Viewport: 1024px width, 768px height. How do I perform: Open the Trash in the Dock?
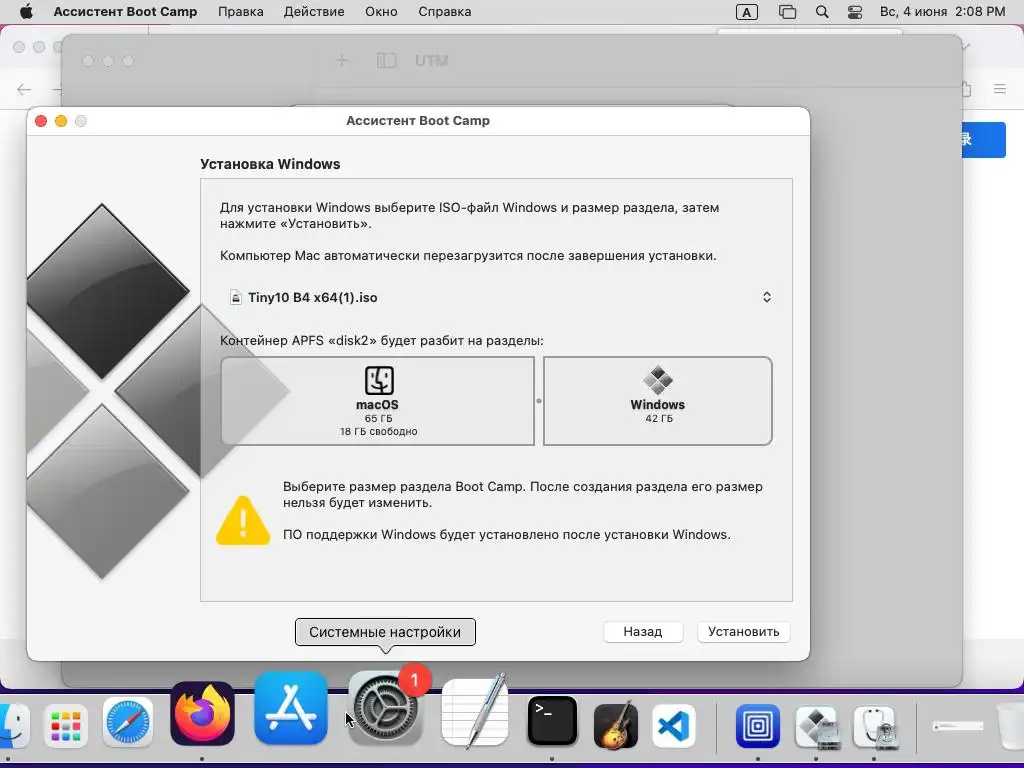point(1011,726)
